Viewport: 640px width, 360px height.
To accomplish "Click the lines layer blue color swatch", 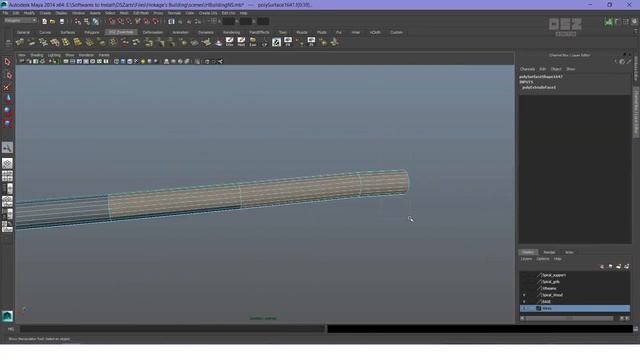I will 538,308.
